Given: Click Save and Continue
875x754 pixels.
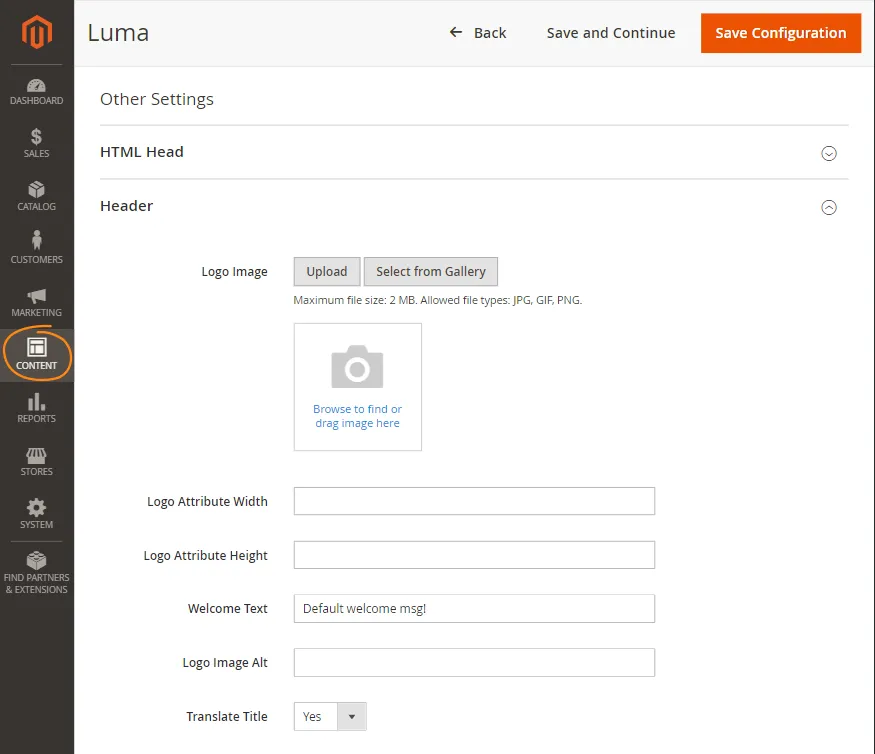Looking at the screenshot, I should (x=610, y=33).
